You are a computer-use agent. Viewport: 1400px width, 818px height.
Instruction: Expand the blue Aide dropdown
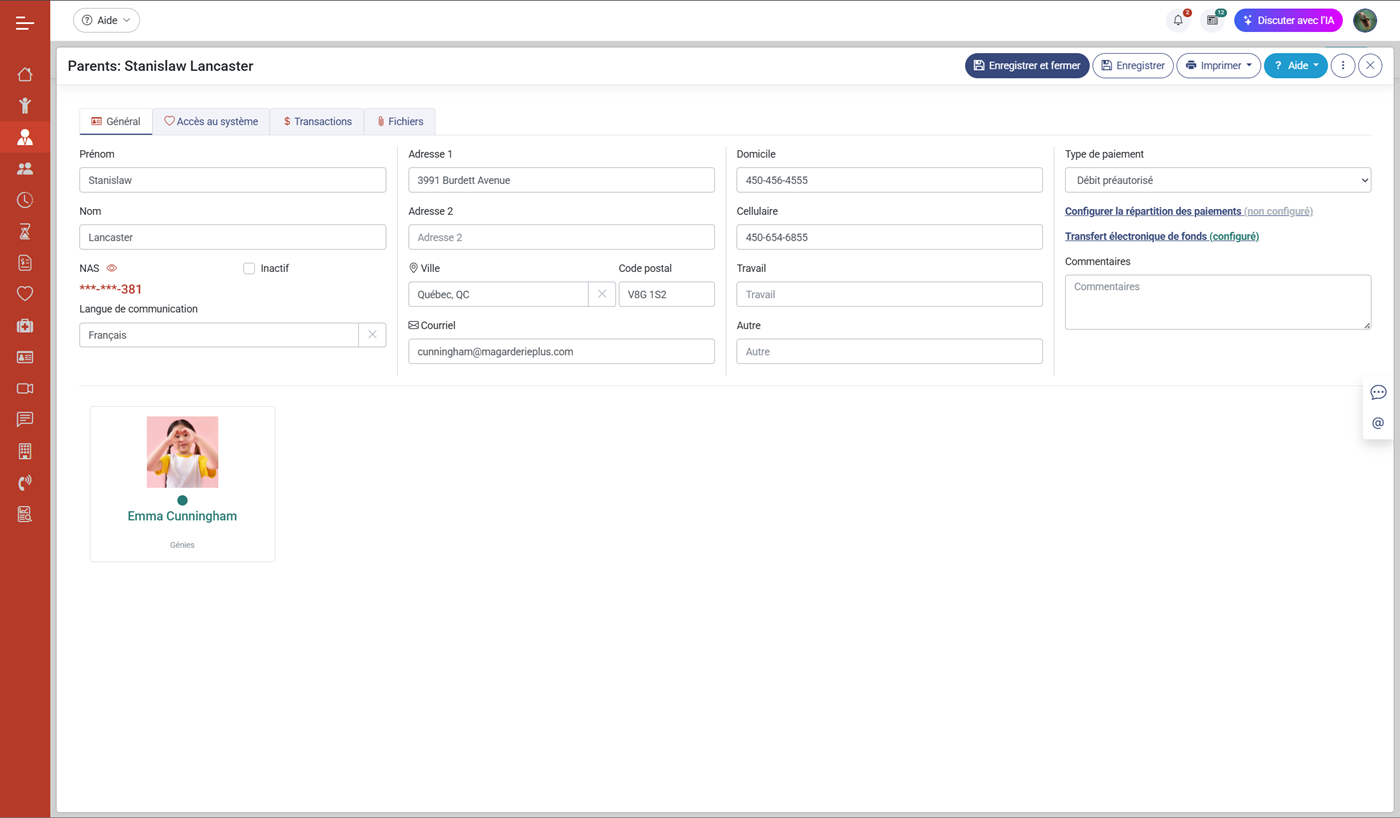click(1295, 66)
